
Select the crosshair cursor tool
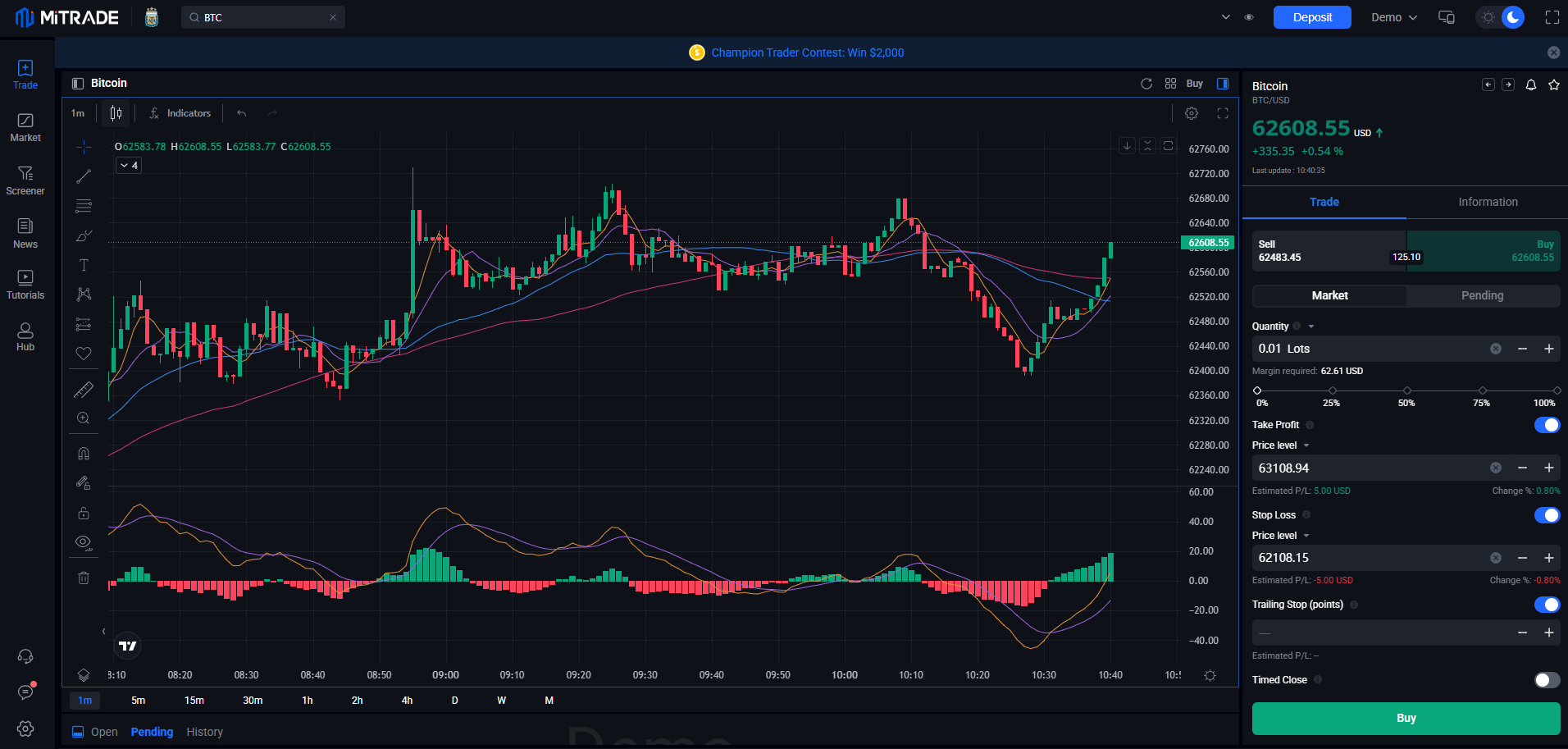84,148
